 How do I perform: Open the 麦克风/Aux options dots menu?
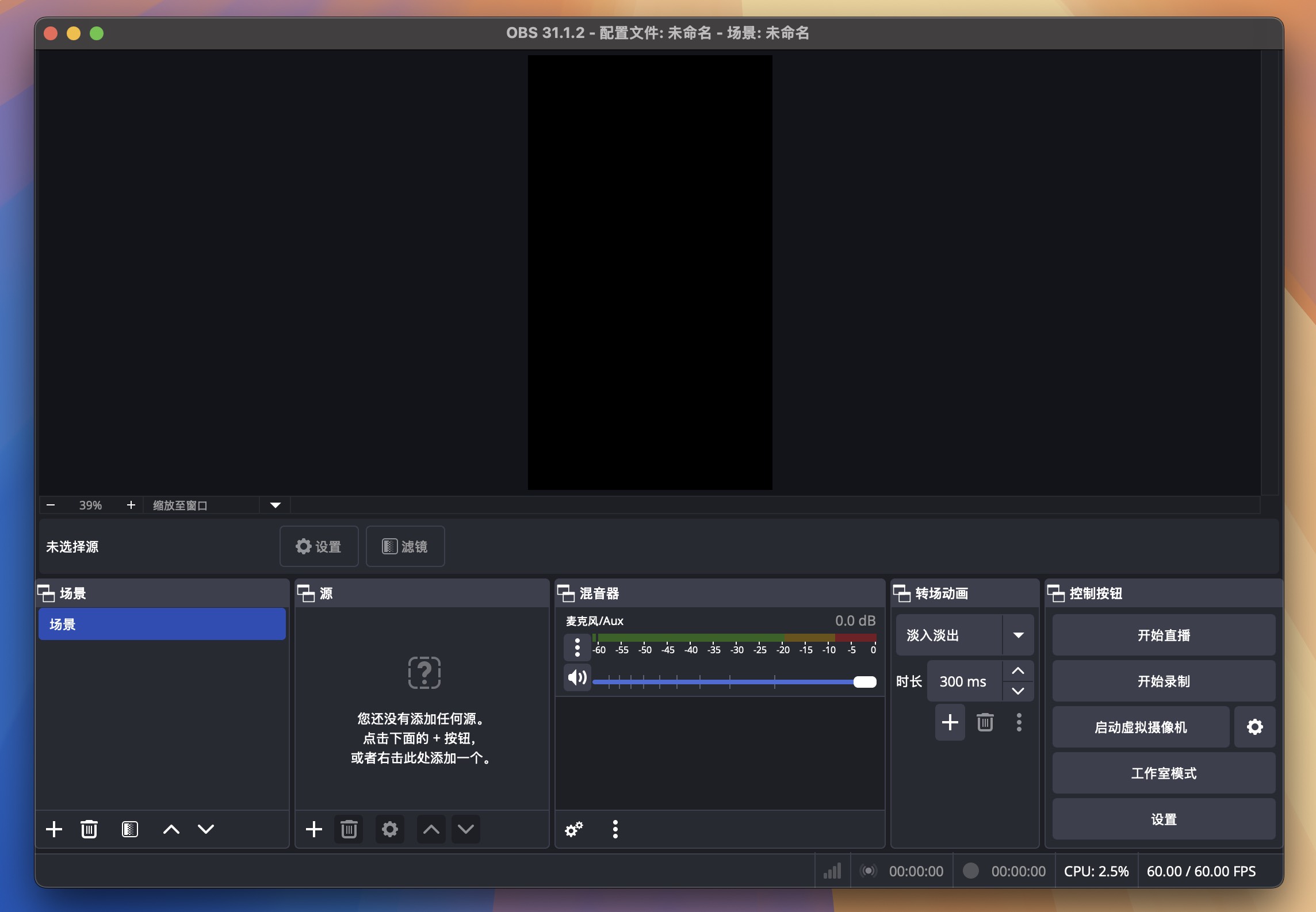(576, 646)
